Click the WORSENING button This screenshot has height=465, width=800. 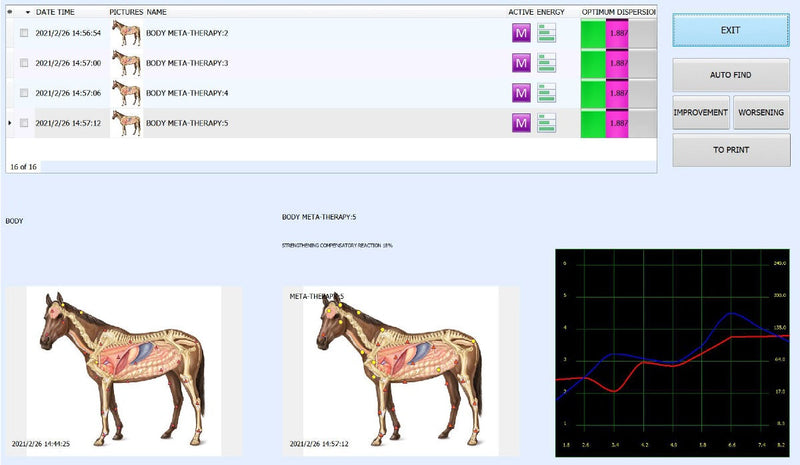(761, 112)
